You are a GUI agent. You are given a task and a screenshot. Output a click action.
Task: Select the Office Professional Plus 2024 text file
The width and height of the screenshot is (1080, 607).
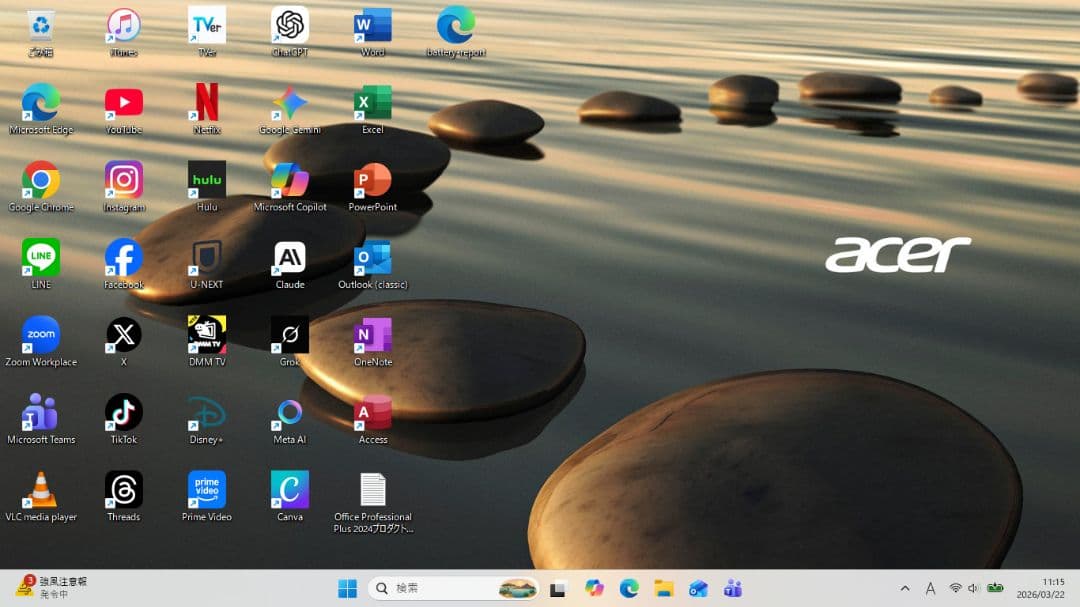click(x=373, y=491)
